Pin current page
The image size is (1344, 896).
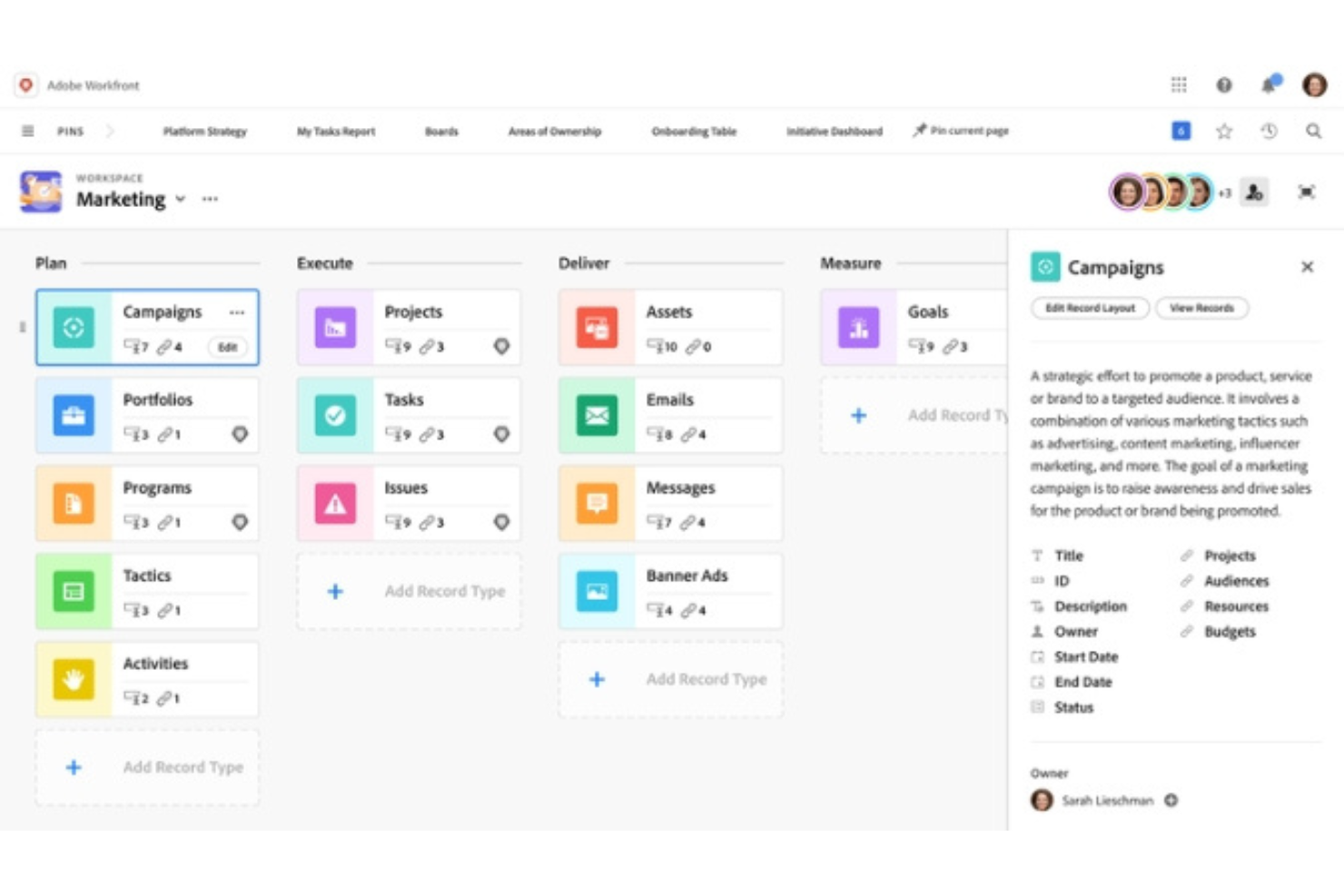click(961, 131)
